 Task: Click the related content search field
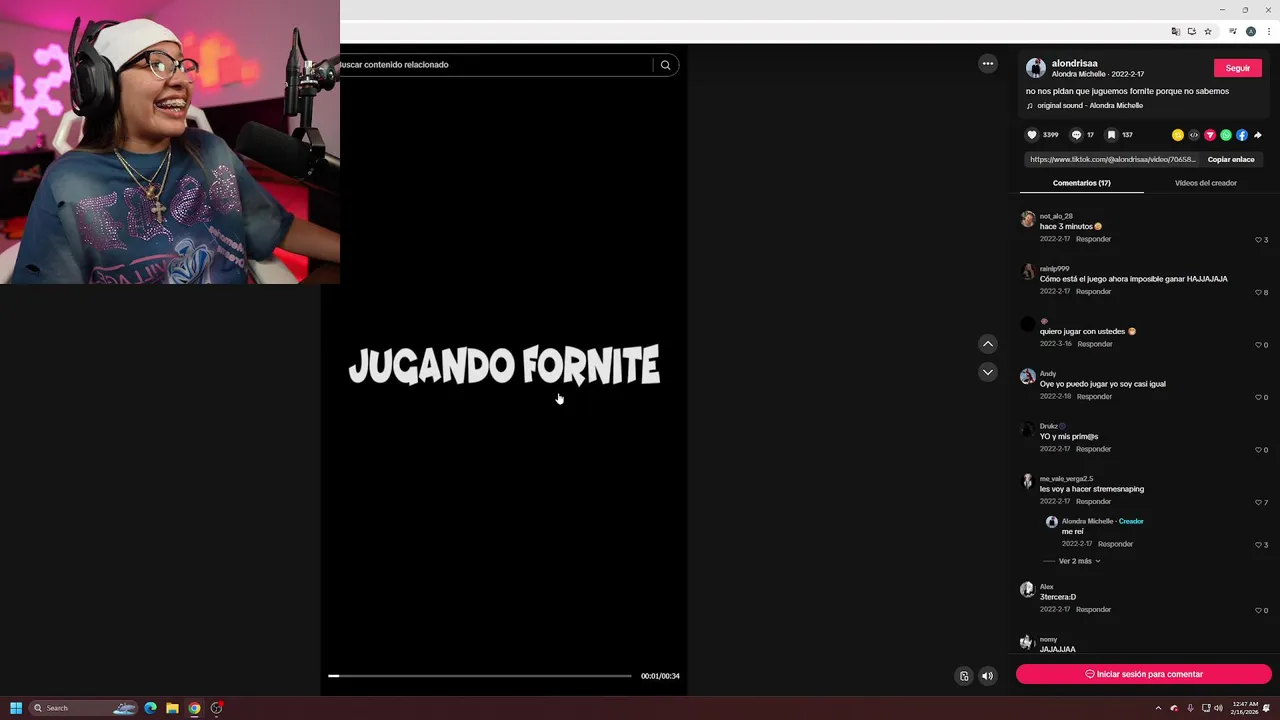(x=495, y=65)
